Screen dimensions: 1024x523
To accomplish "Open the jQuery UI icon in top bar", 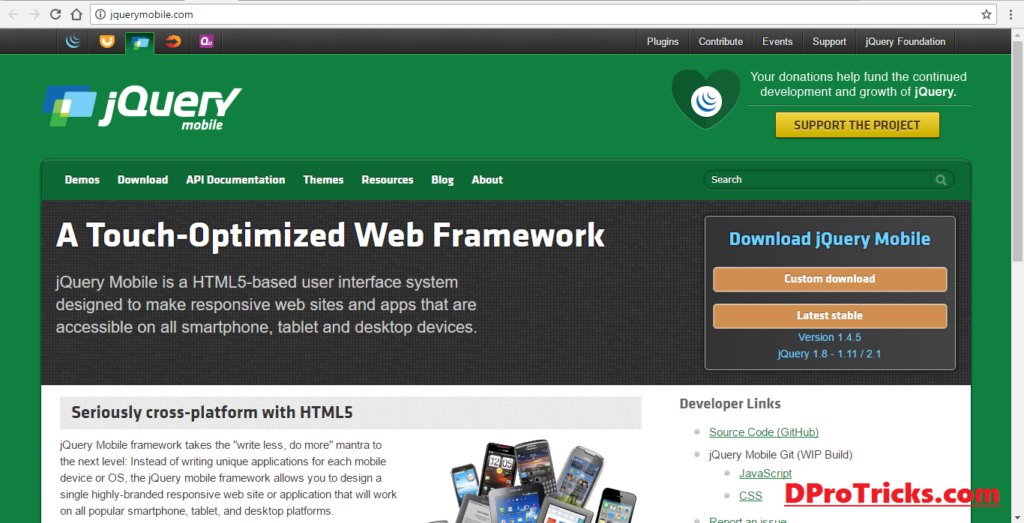I will pos(106,42).
